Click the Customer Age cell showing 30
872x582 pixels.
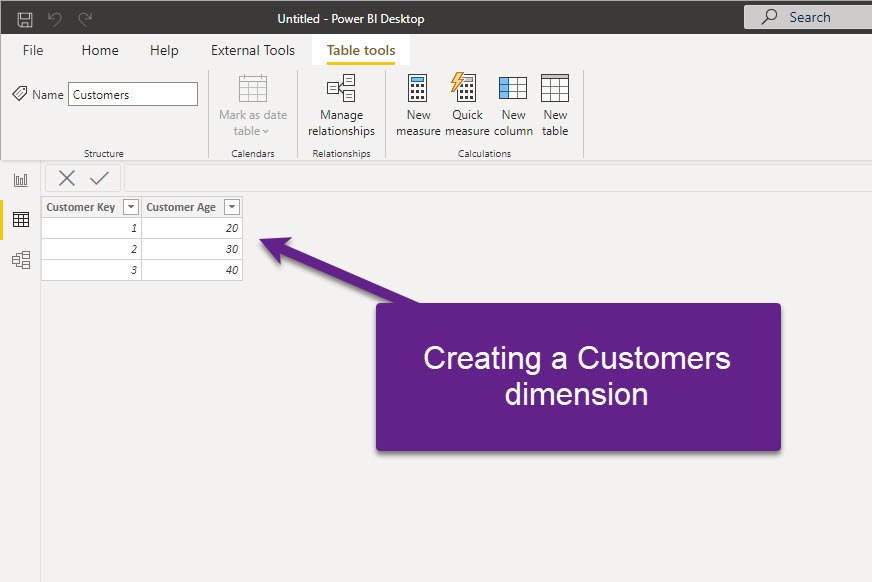(192, 249)
